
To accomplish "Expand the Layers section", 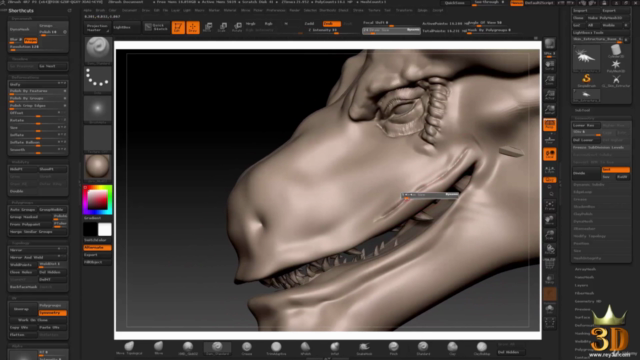I will pyautogui.click(x=582, y=285).
